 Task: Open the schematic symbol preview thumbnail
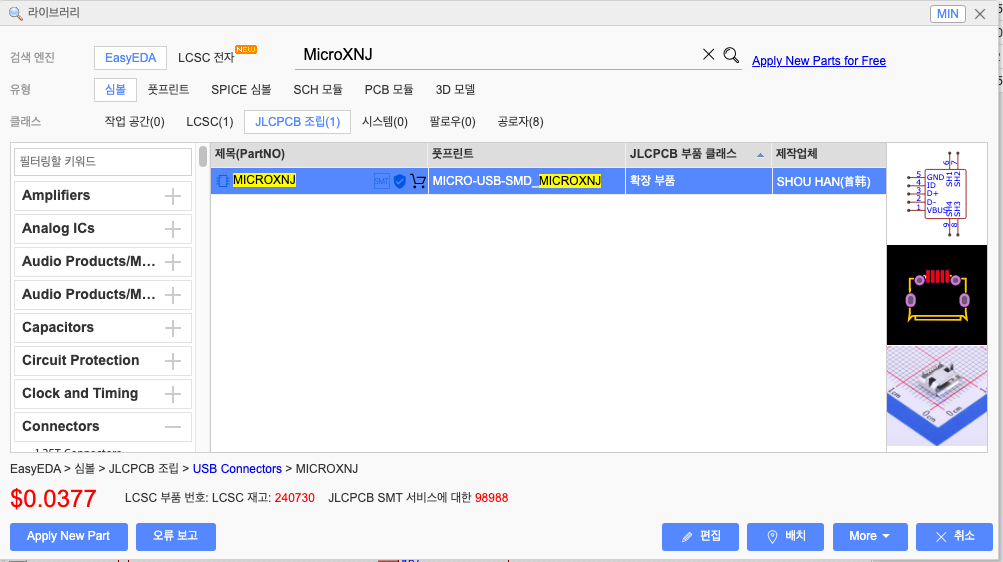point(936,194)
